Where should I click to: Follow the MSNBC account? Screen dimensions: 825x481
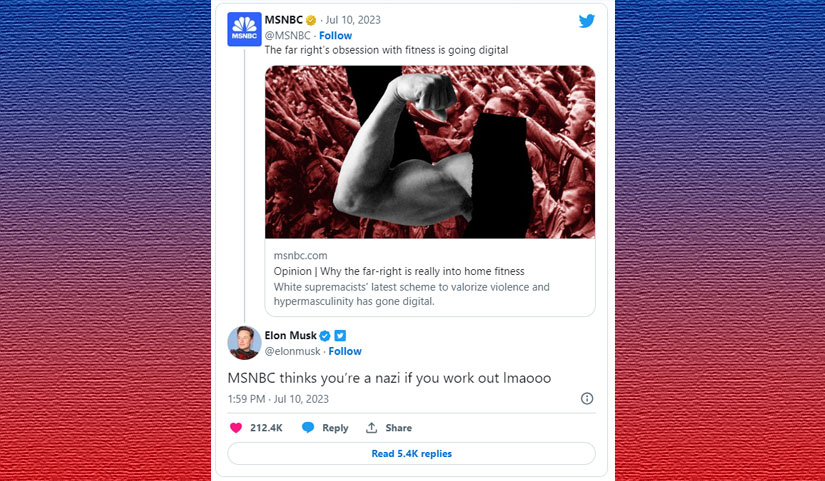coord(335,36)
